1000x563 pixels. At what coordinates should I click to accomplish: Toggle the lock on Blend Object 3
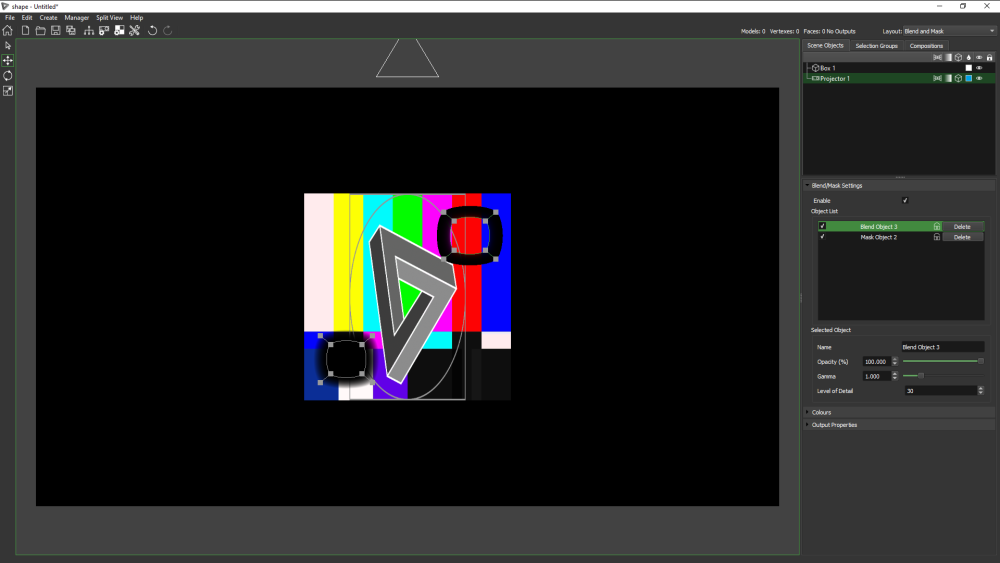pyautogui.click(x=937, y=226)
